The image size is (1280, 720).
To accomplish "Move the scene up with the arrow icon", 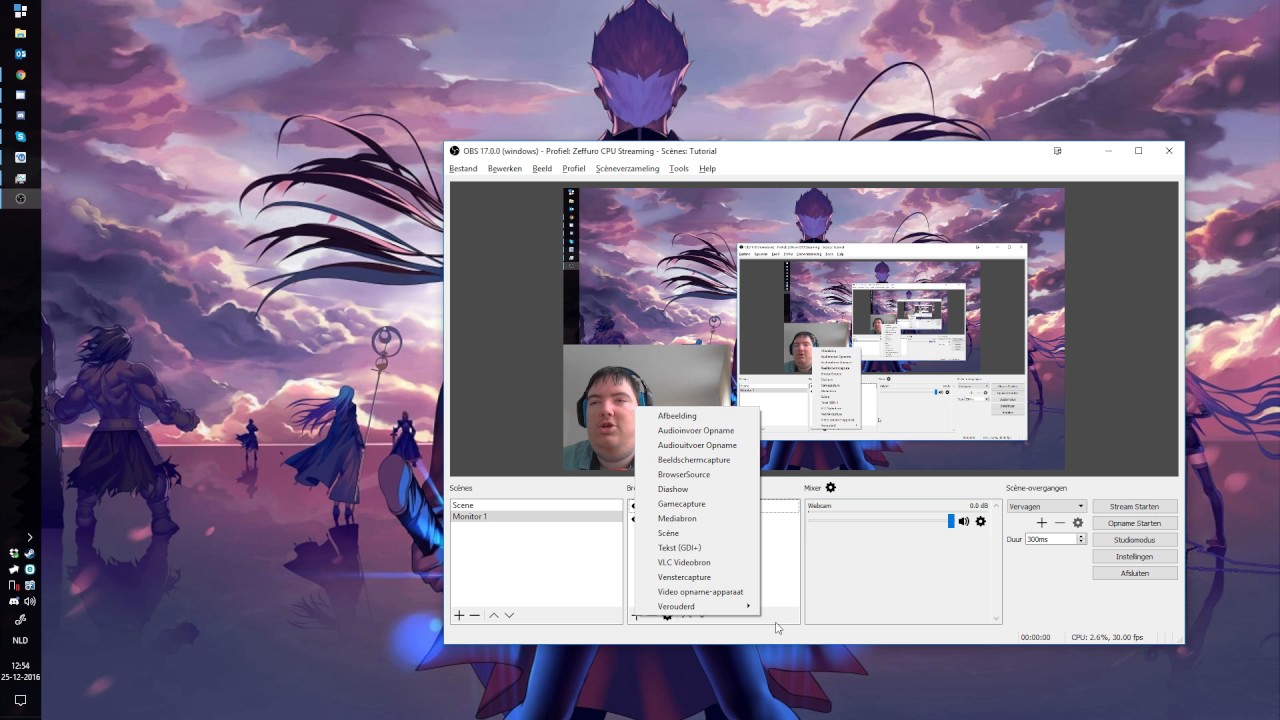I will click(x=493, y=615).
